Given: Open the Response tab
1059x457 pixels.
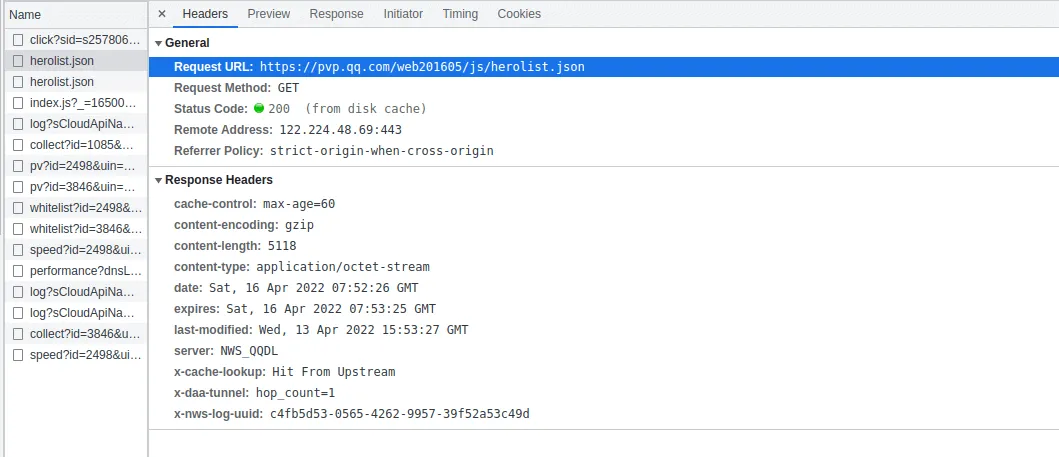Looking at the screenshot, I should tap(336, 14).
